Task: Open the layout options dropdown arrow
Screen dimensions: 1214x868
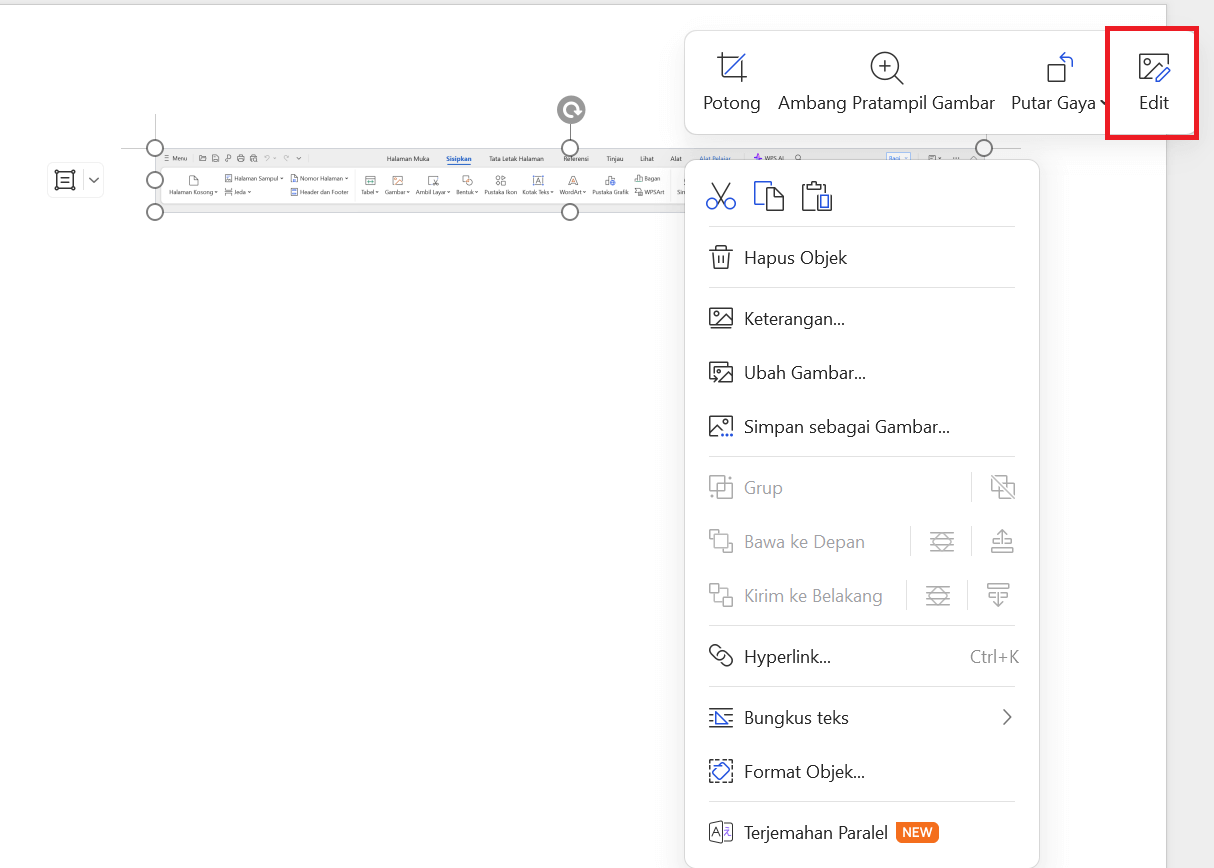Action: click(94, 180)
